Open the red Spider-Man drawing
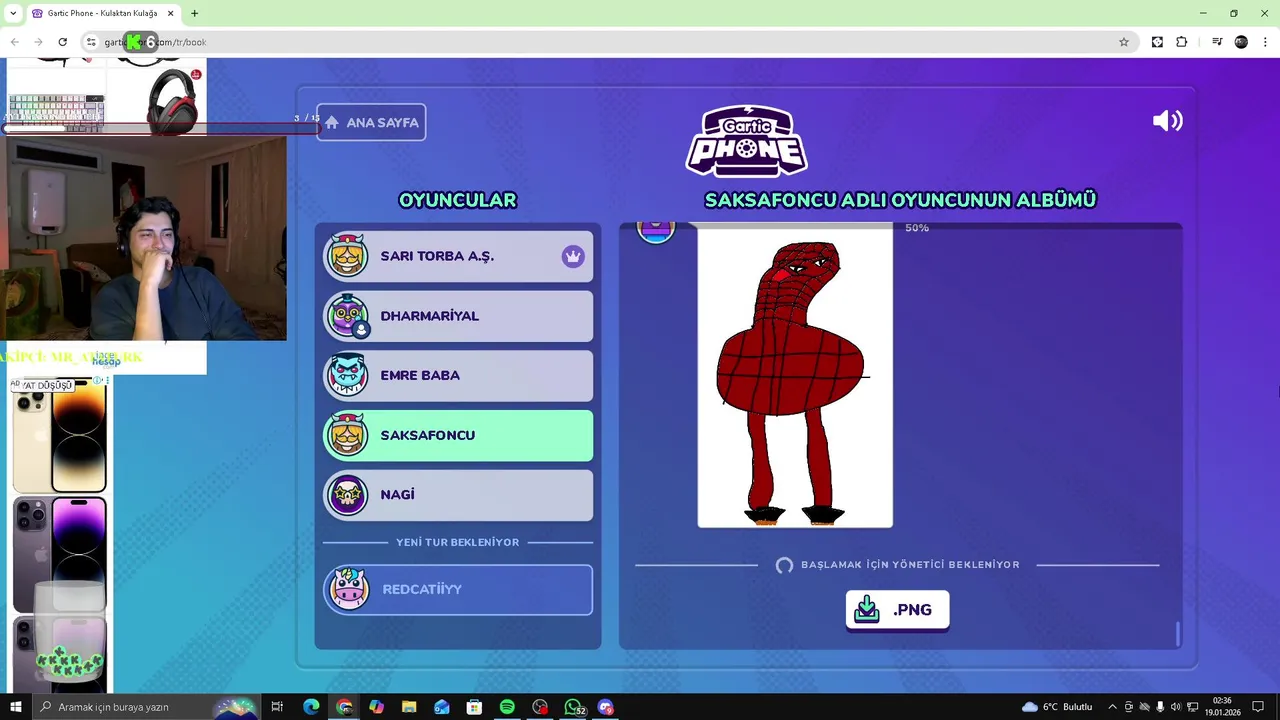This screenshot has height=720, width=1280. tap(795, 377)
